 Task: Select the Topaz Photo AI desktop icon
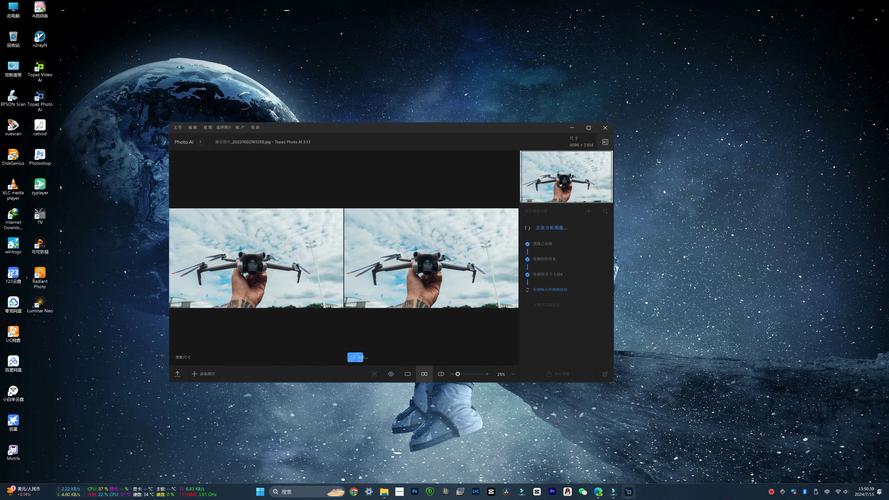tap(40, 101)
